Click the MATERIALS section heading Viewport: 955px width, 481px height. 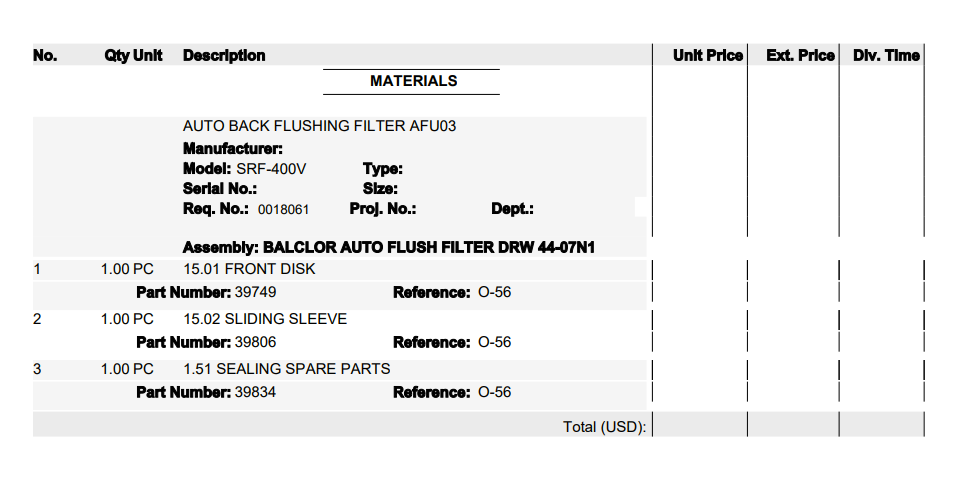[x=413, y=81]
